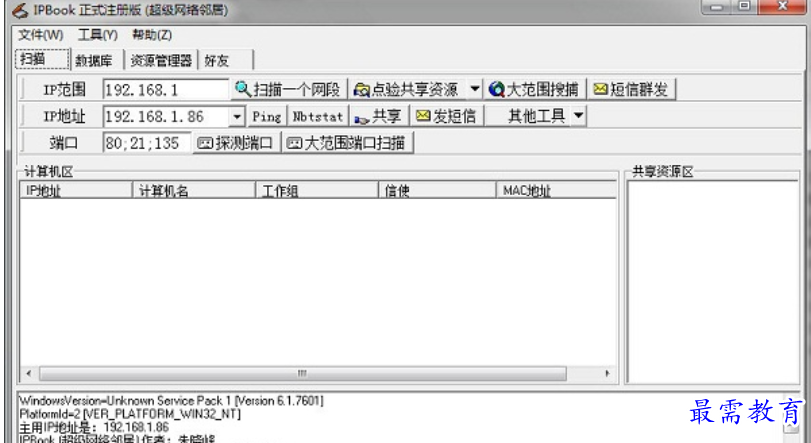
Task: Sort by the 信使 column header
Action: [437, 191]
